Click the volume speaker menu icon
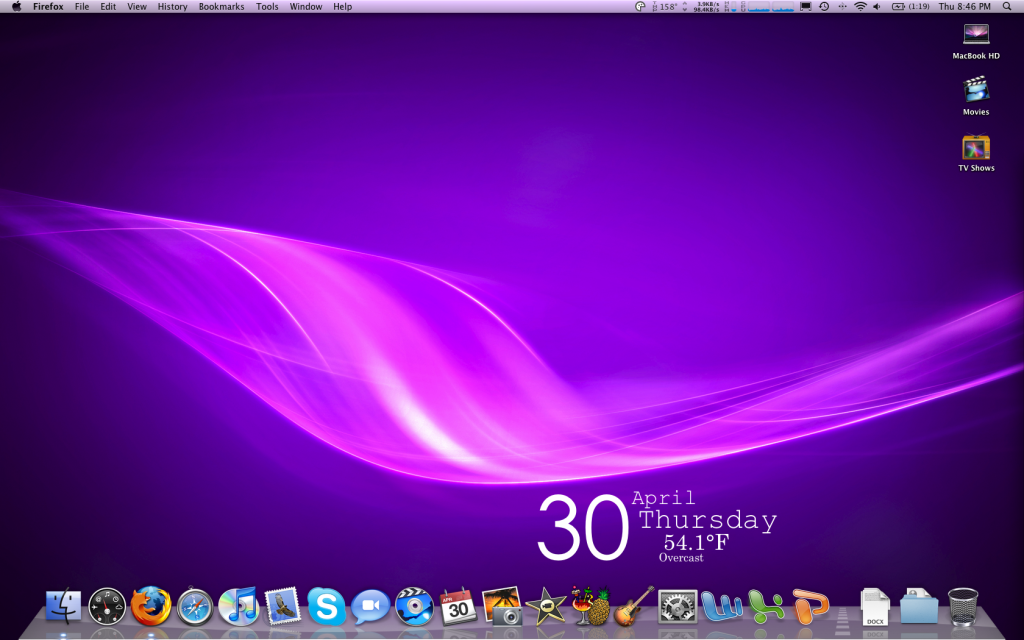The image size is (1024, 640). [x=877, y=7]
